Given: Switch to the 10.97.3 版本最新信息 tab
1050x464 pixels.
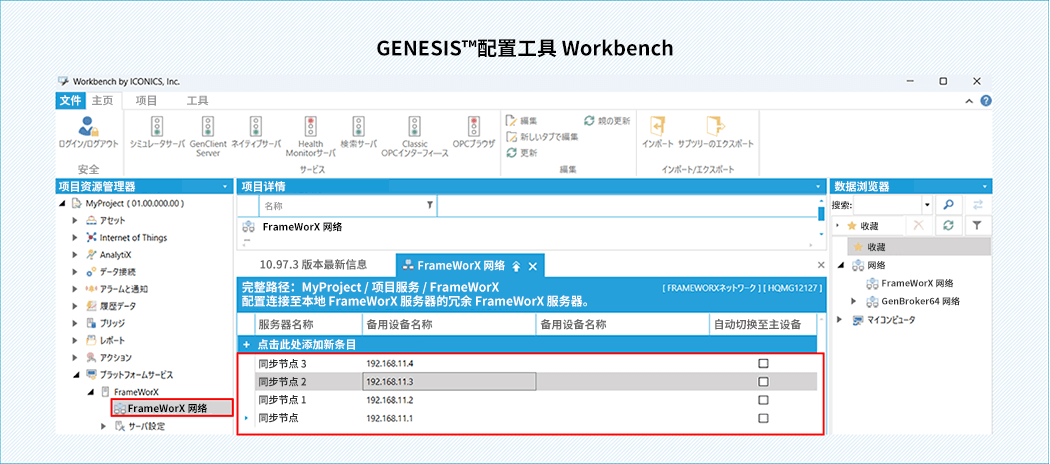Looking at the screenshot, I should pyautogui.click(x=313, y=265).
